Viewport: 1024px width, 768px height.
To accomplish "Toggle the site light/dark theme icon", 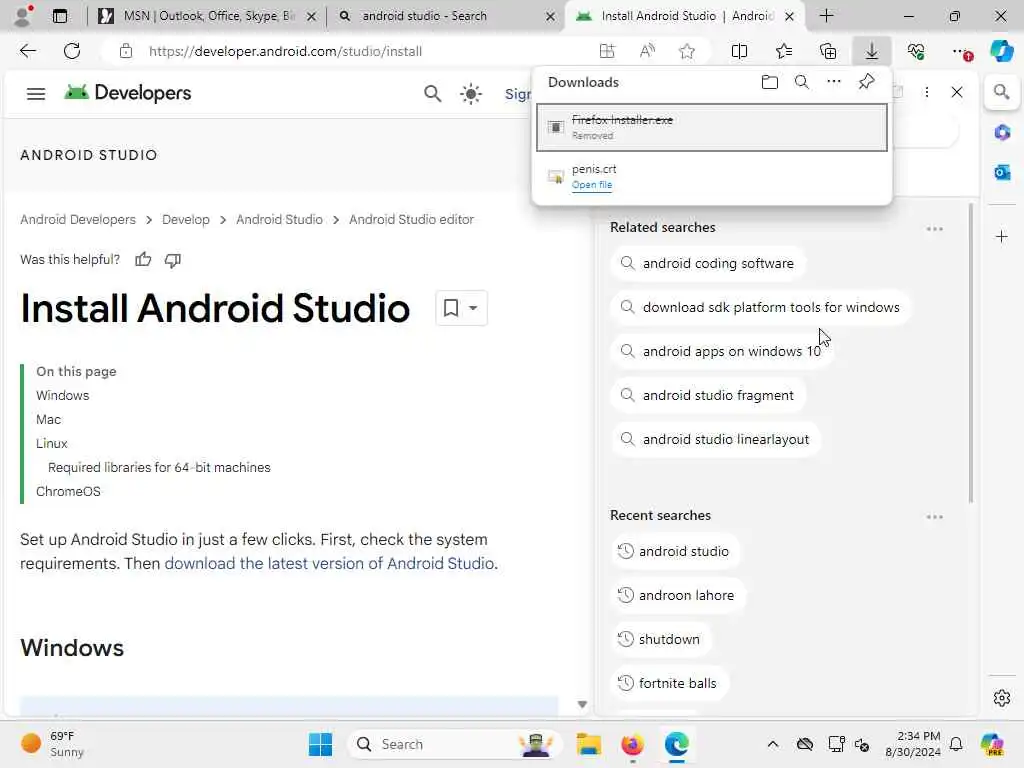I will [x=471, y=93].
